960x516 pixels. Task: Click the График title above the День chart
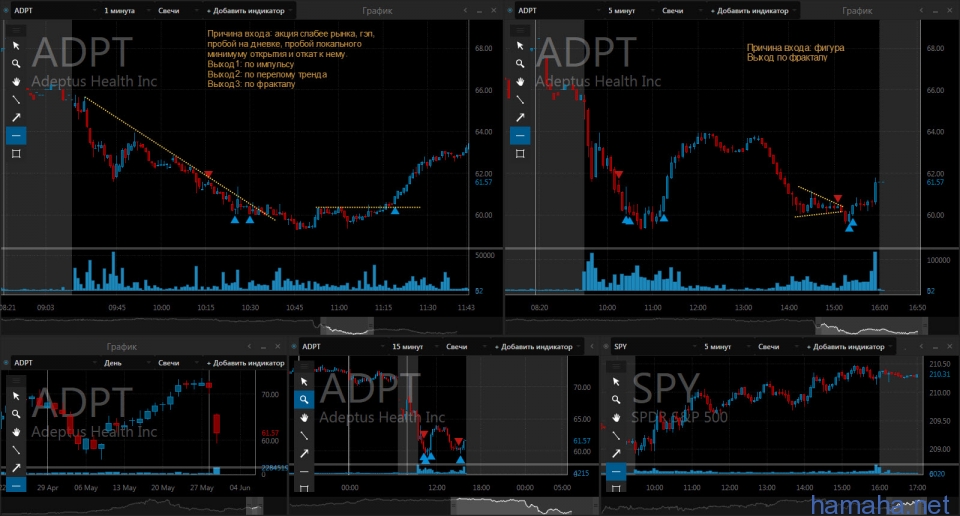pos(121,346)
